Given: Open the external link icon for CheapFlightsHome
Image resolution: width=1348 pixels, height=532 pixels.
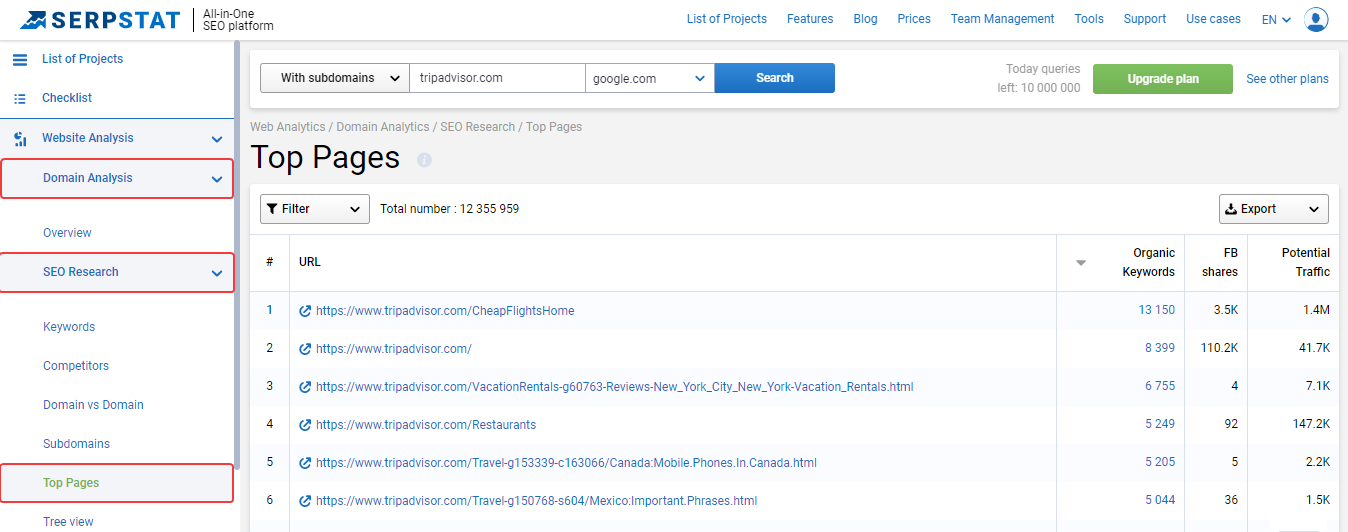Looking at the screenshot, I should 305,311.
